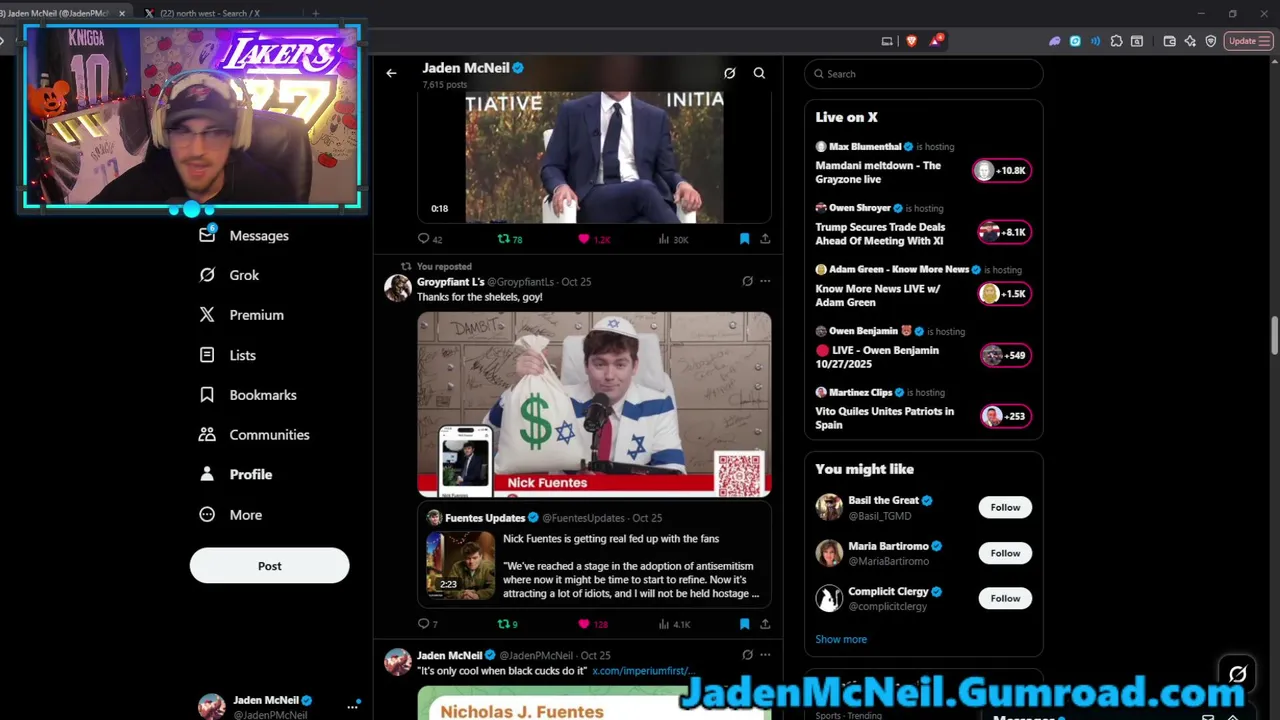Viewport: 1280px width, 720px height.
Task: Open Premium in the sidebar
Action: pos(241,315)
